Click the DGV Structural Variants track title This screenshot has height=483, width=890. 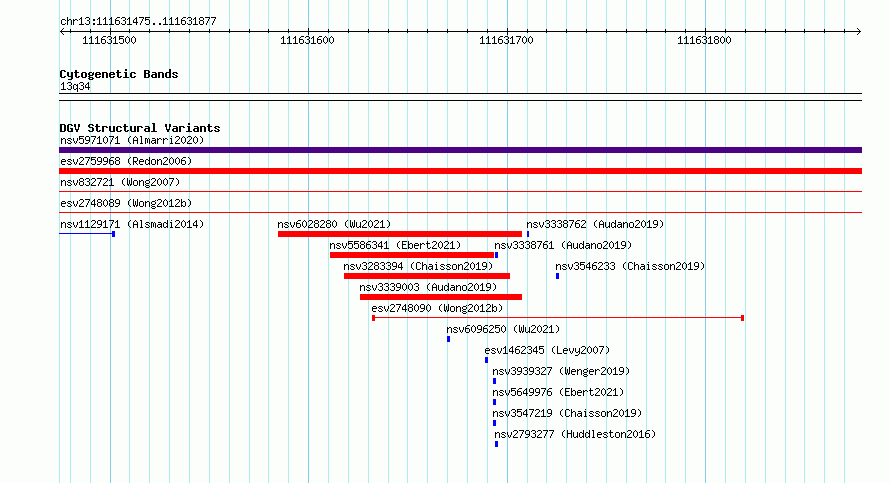140,128
